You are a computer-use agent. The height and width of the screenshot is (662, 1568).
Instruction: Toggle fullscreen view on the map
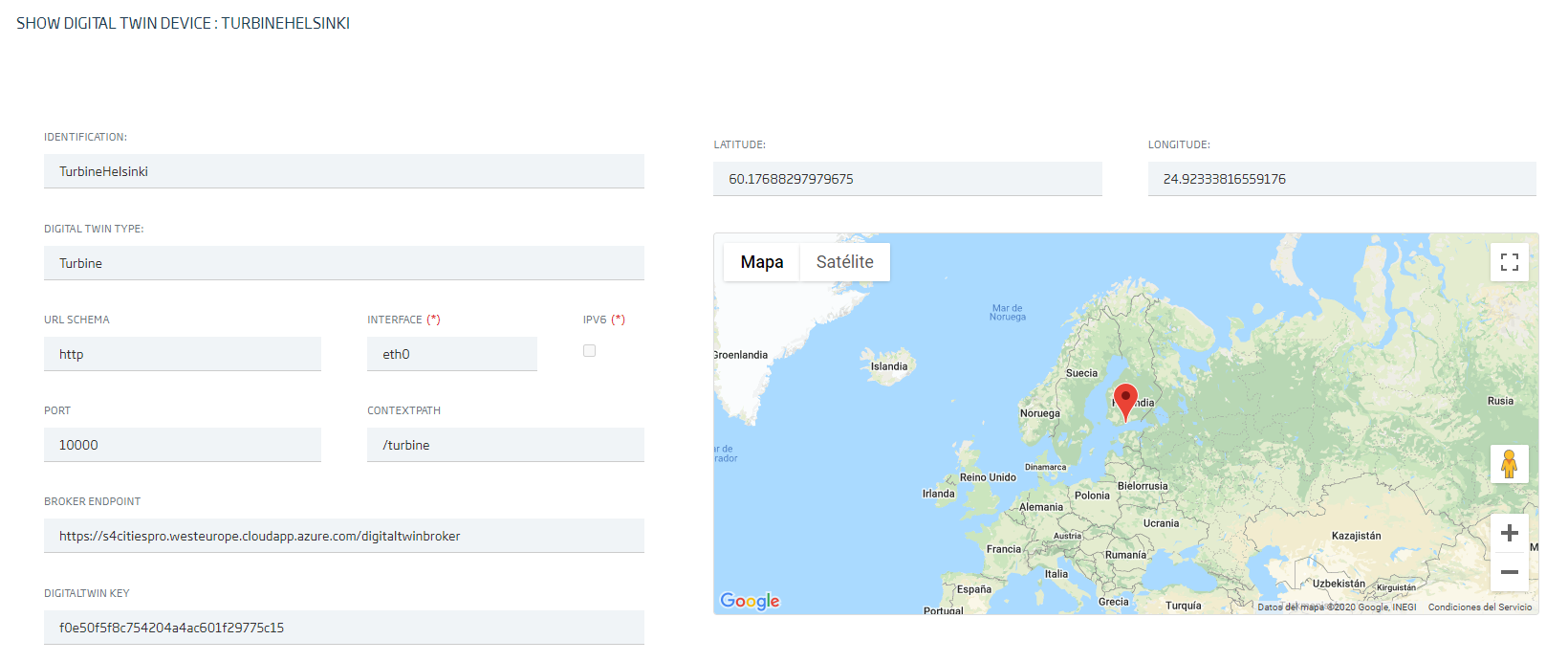pyautogui.click(x=1509, y=262)
